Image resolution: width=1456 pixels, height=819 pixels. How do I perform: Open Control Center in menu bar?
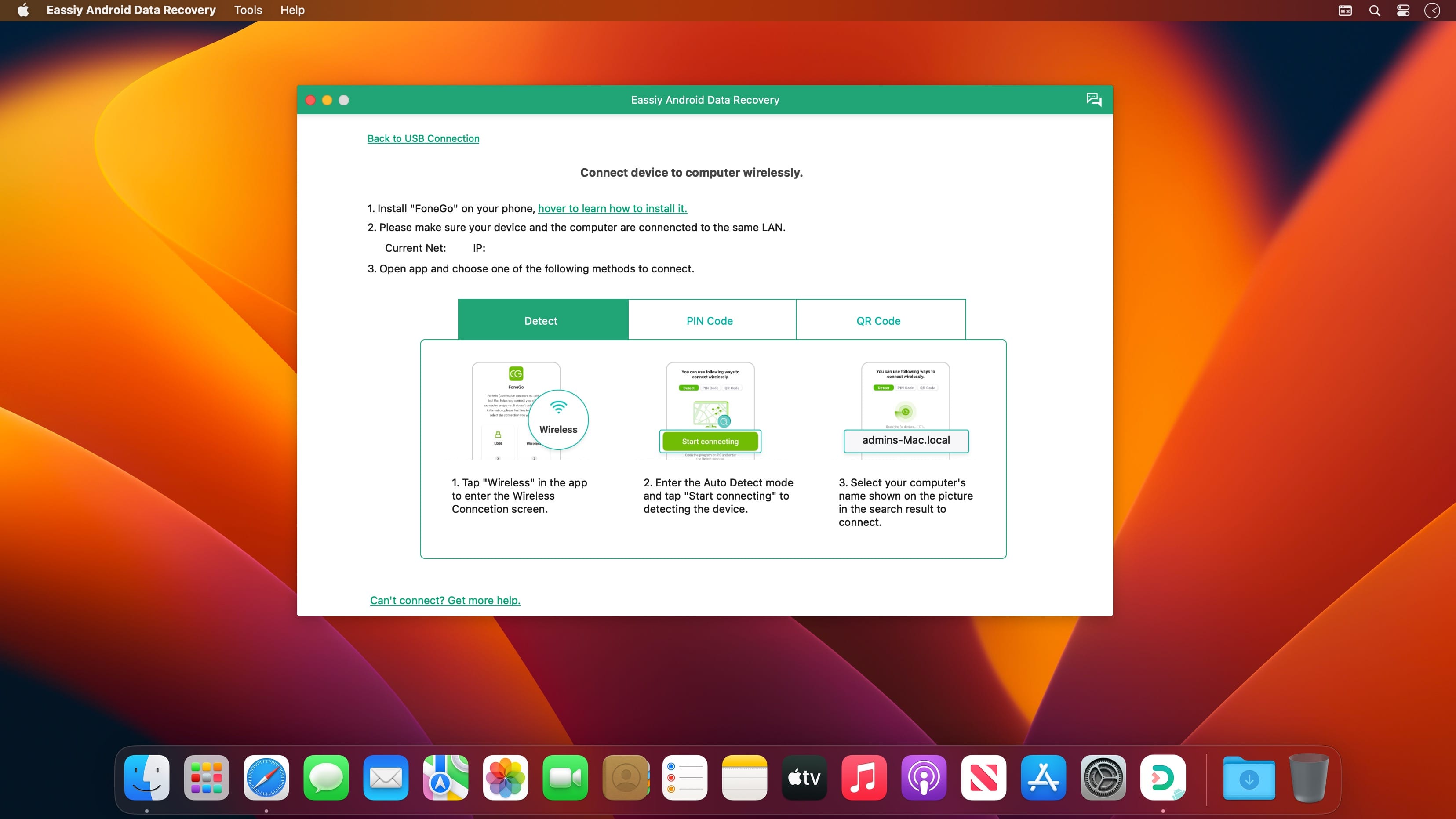coord(1403,10)
